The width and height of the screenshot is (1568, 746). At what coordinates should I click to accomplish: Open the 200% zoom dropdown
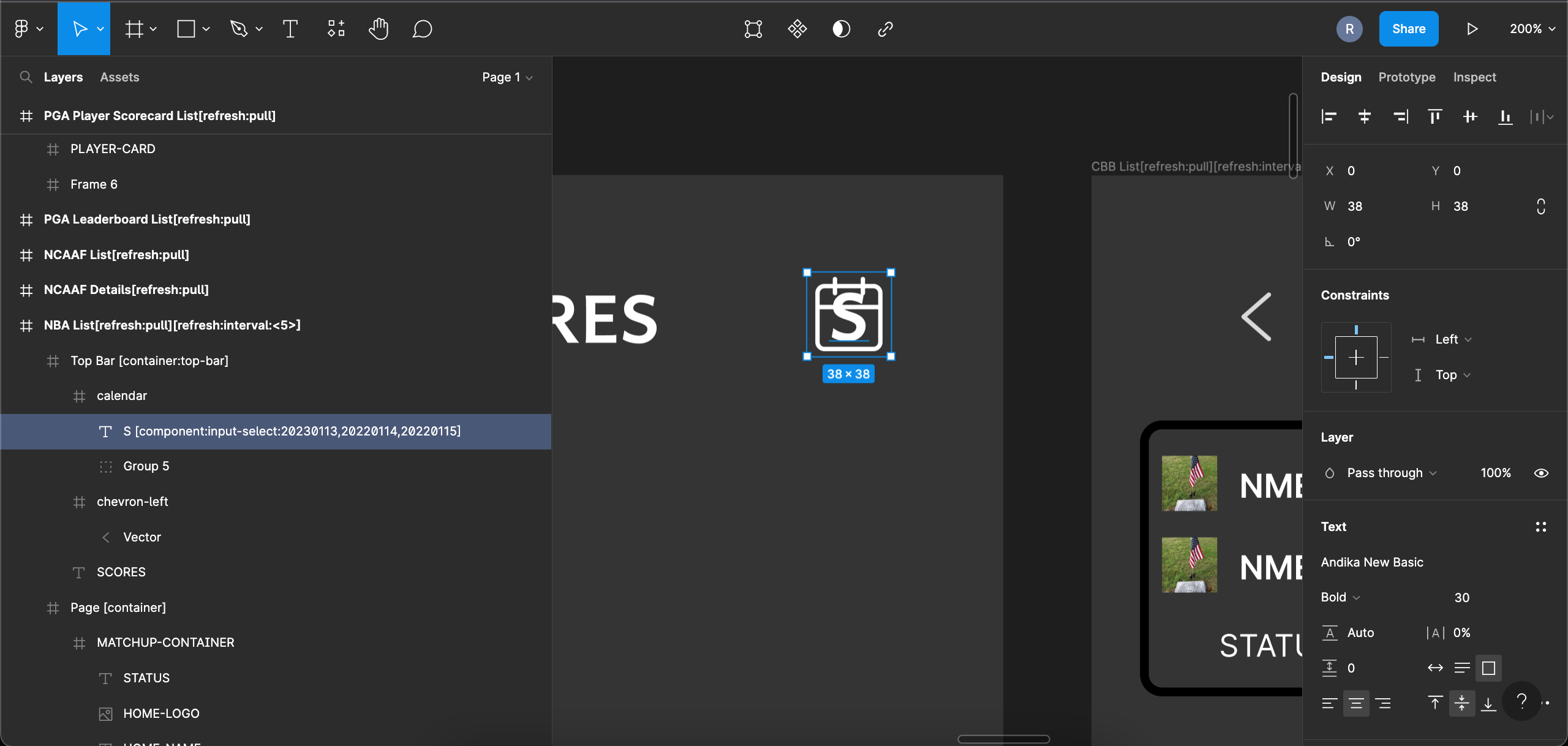1532,29
